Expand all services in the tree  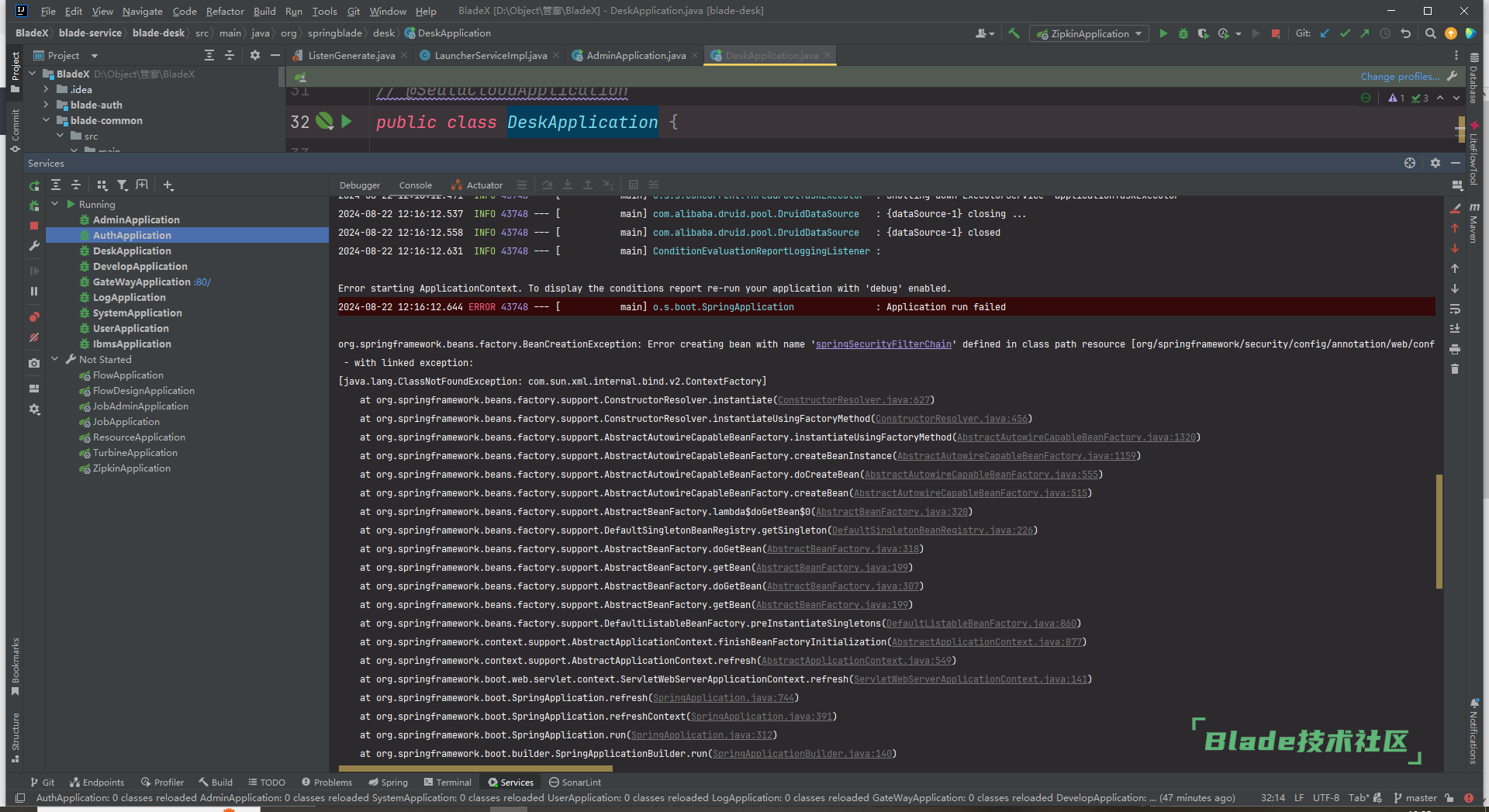click(x=56, y=185)
